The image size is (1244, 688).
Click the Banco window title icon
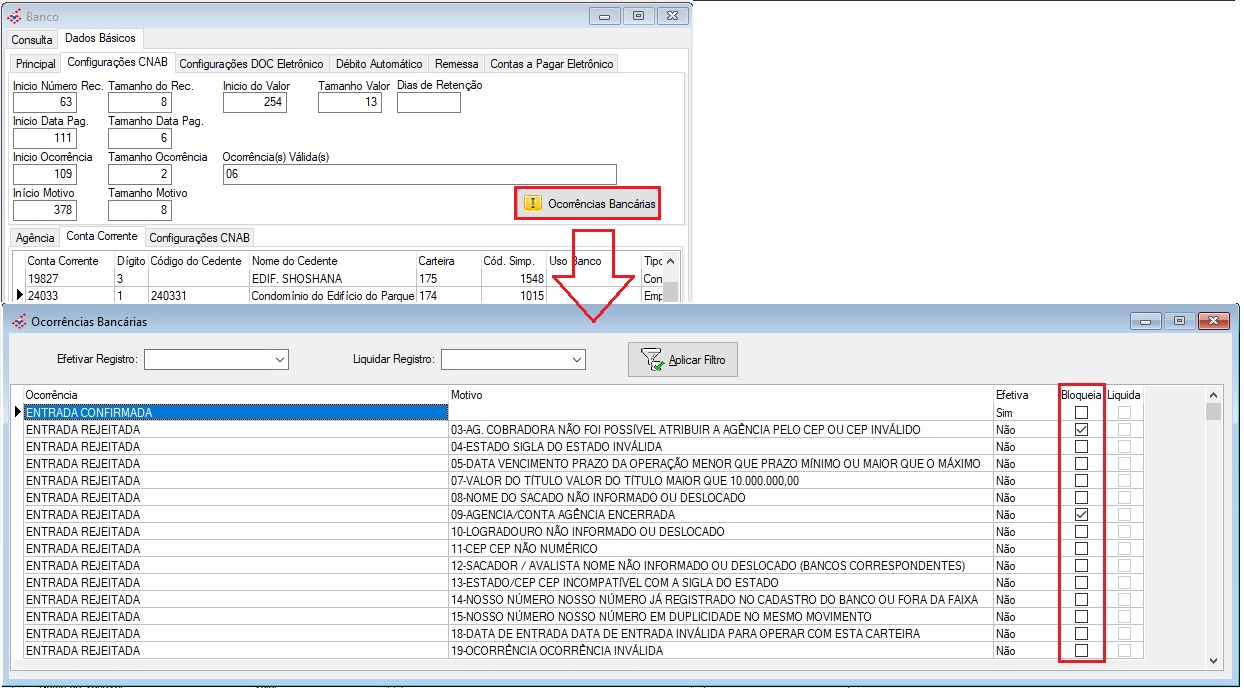tap(14, 16)
